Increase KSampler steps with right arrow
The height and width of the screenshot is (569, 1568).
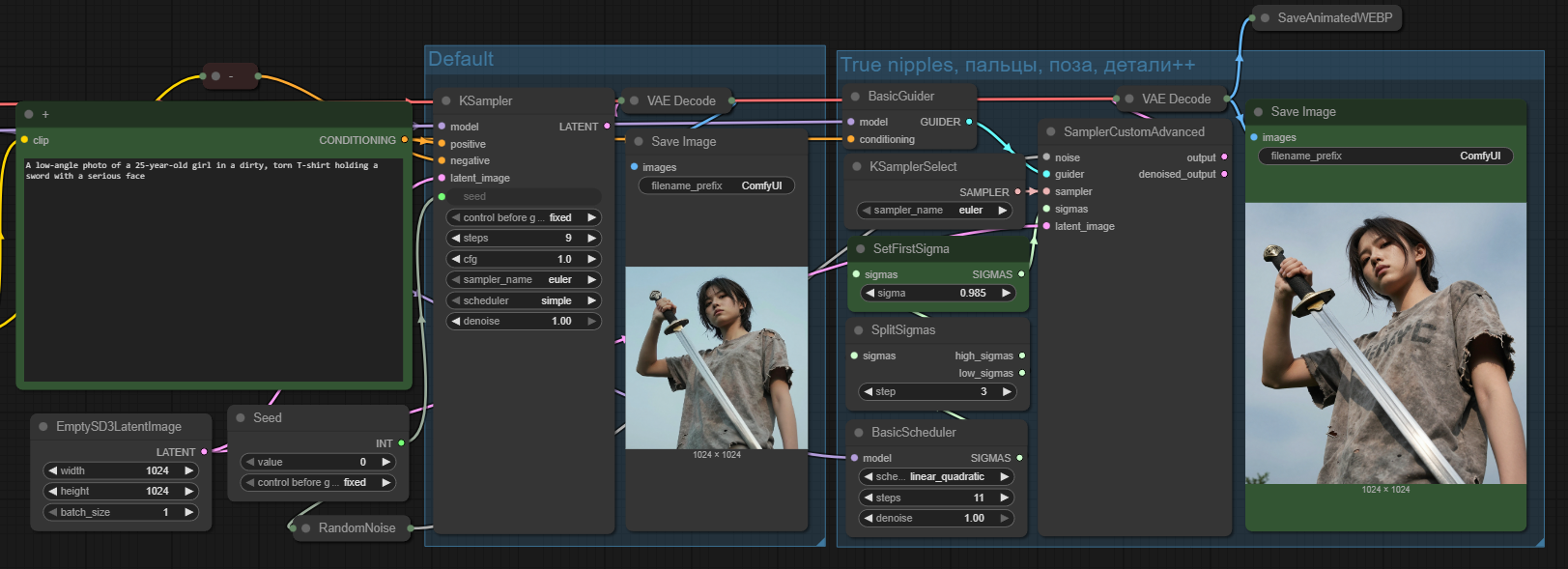point(591,239)
